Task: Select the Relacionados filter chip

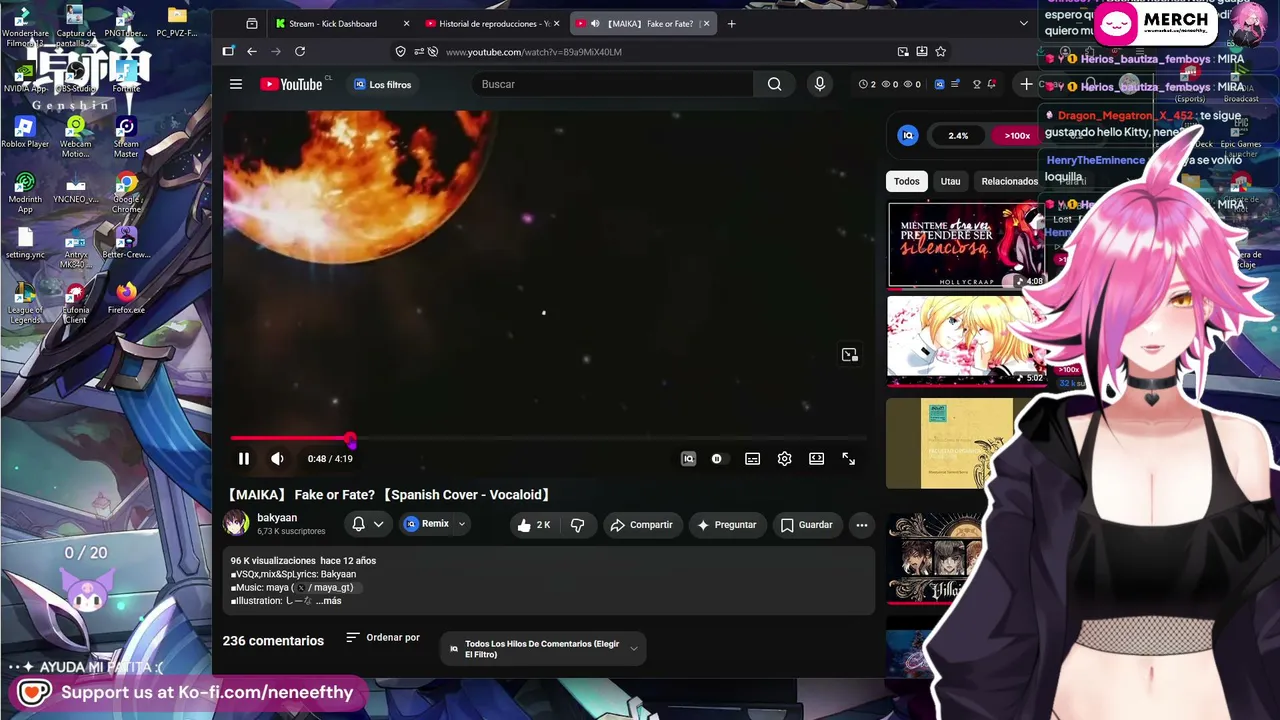Action: pyautogui.click(x=1009, y=181)
